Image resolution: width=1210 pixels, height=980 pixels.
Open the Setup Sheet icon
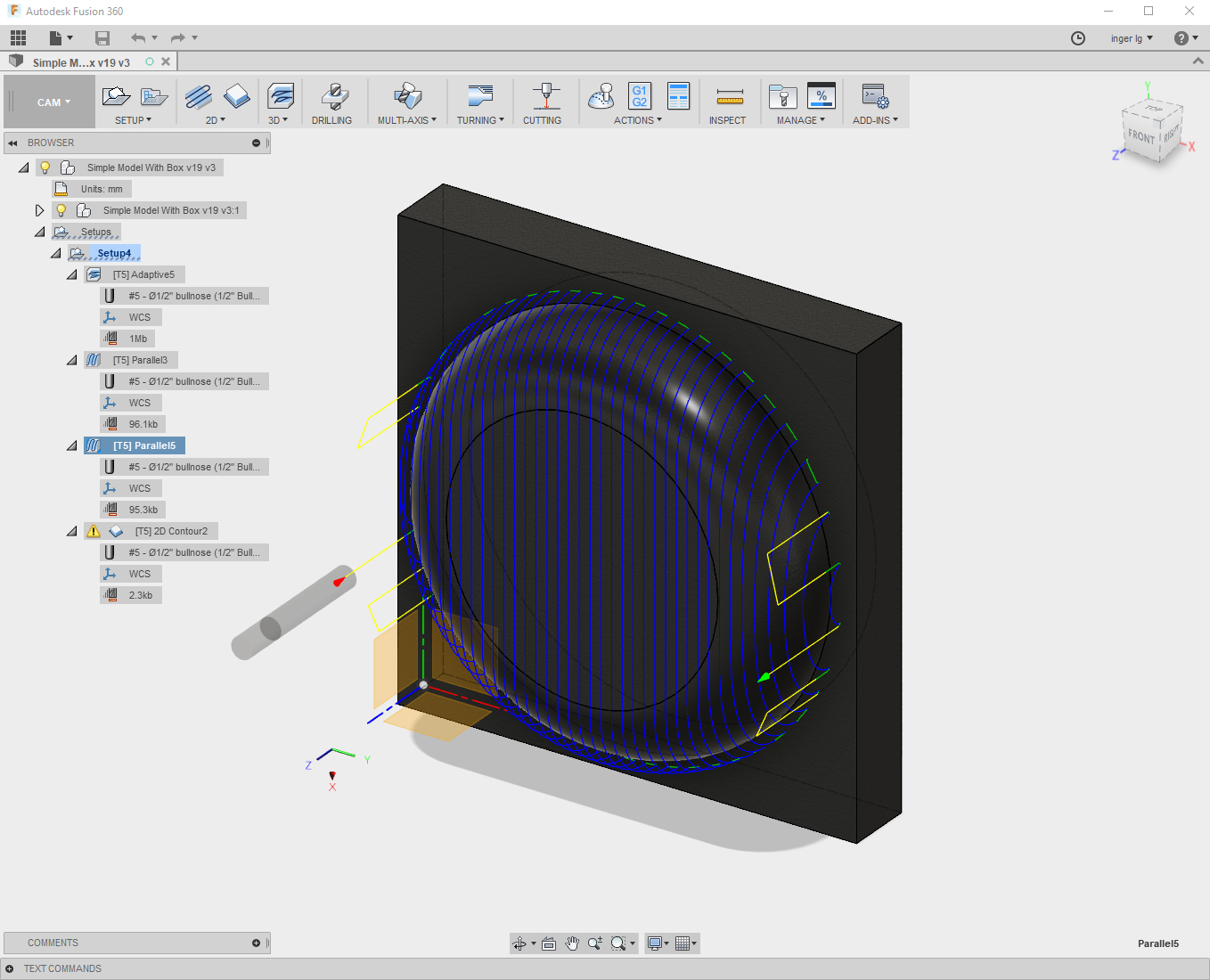pyautogui.click(x=679, y=95)
